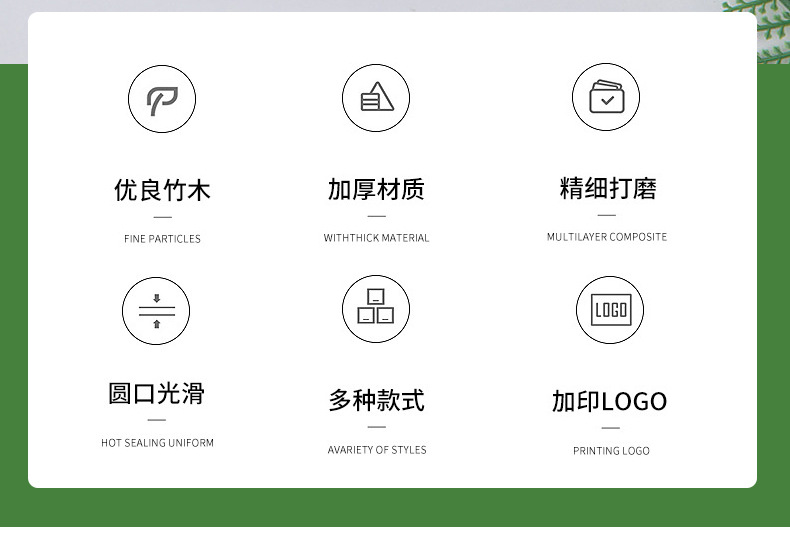
Task: Select the 加厚材质 heading
Action: coord(376,189)
